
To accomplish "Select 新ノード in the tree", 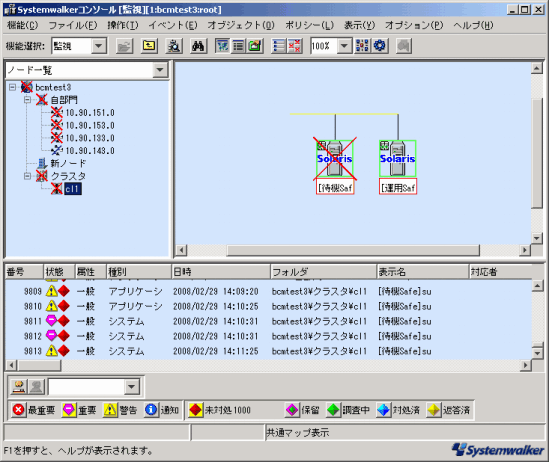I will (x=68, y=163).
